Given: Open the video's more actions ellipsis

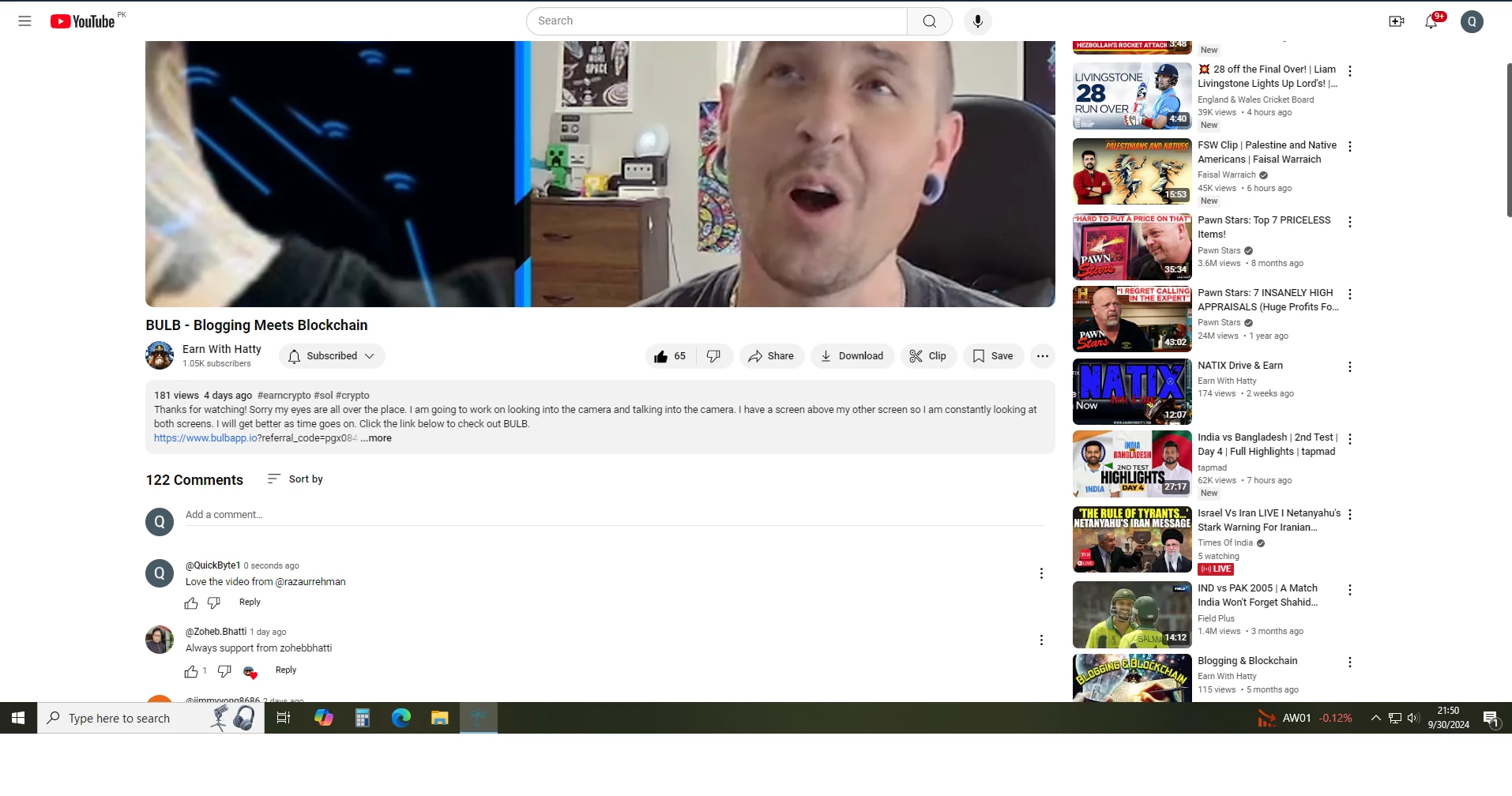Looking at the screenshot, I should tap(1043, 356).
